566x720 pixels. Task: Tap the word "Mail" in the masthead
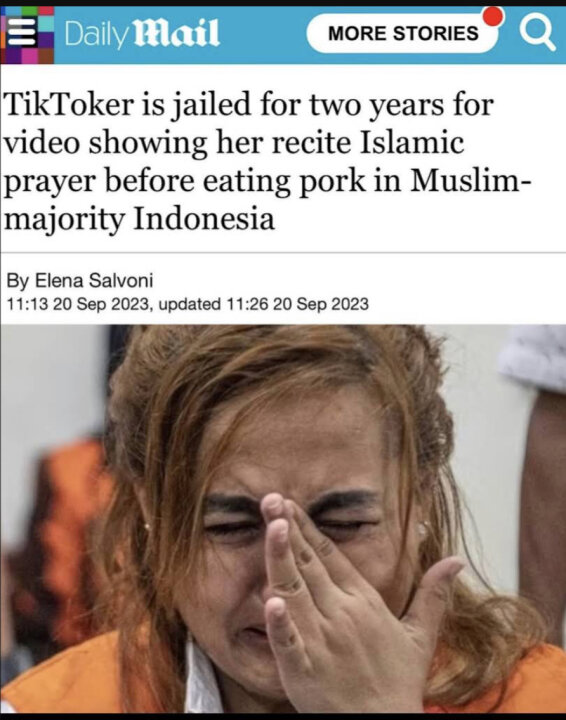click(175, 33)
